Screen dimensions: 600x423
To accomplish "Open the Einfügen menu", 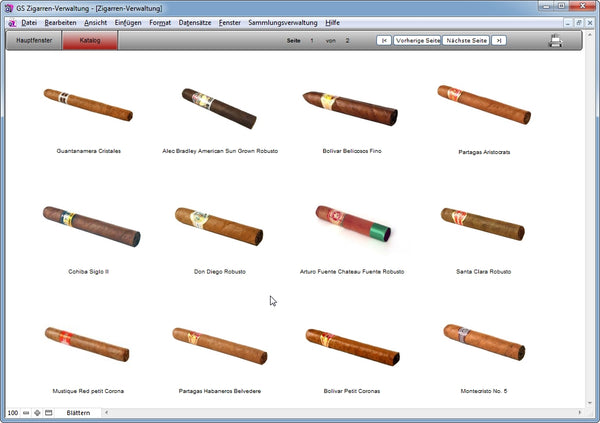I will [x=128, y=23].
